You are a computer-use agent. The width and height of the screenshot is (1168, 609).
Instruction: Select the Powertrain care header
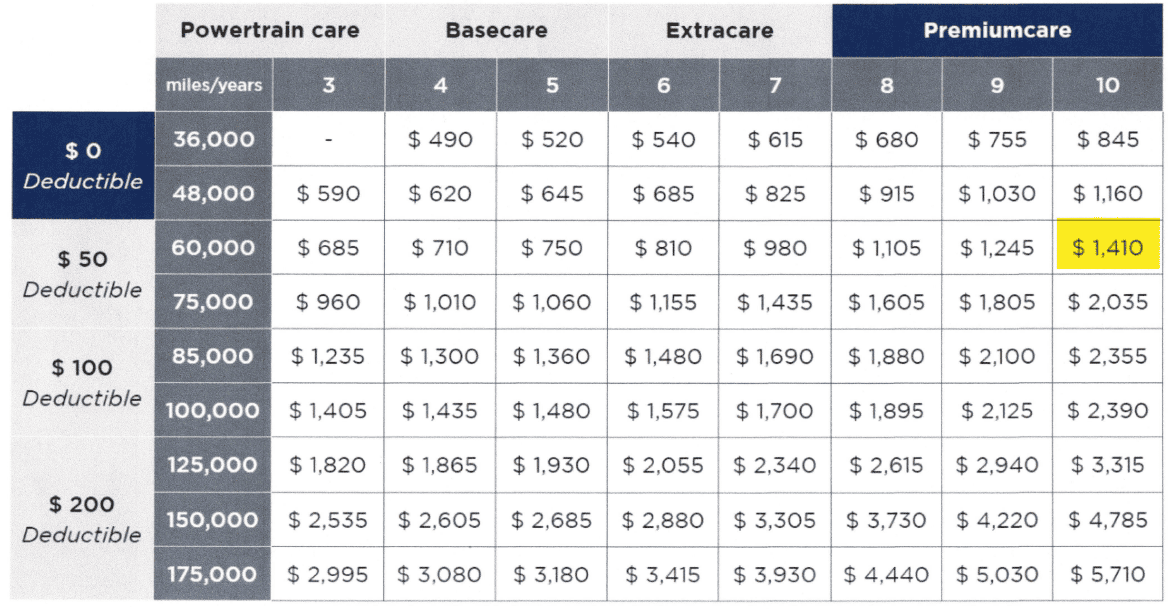pos(270,31)
